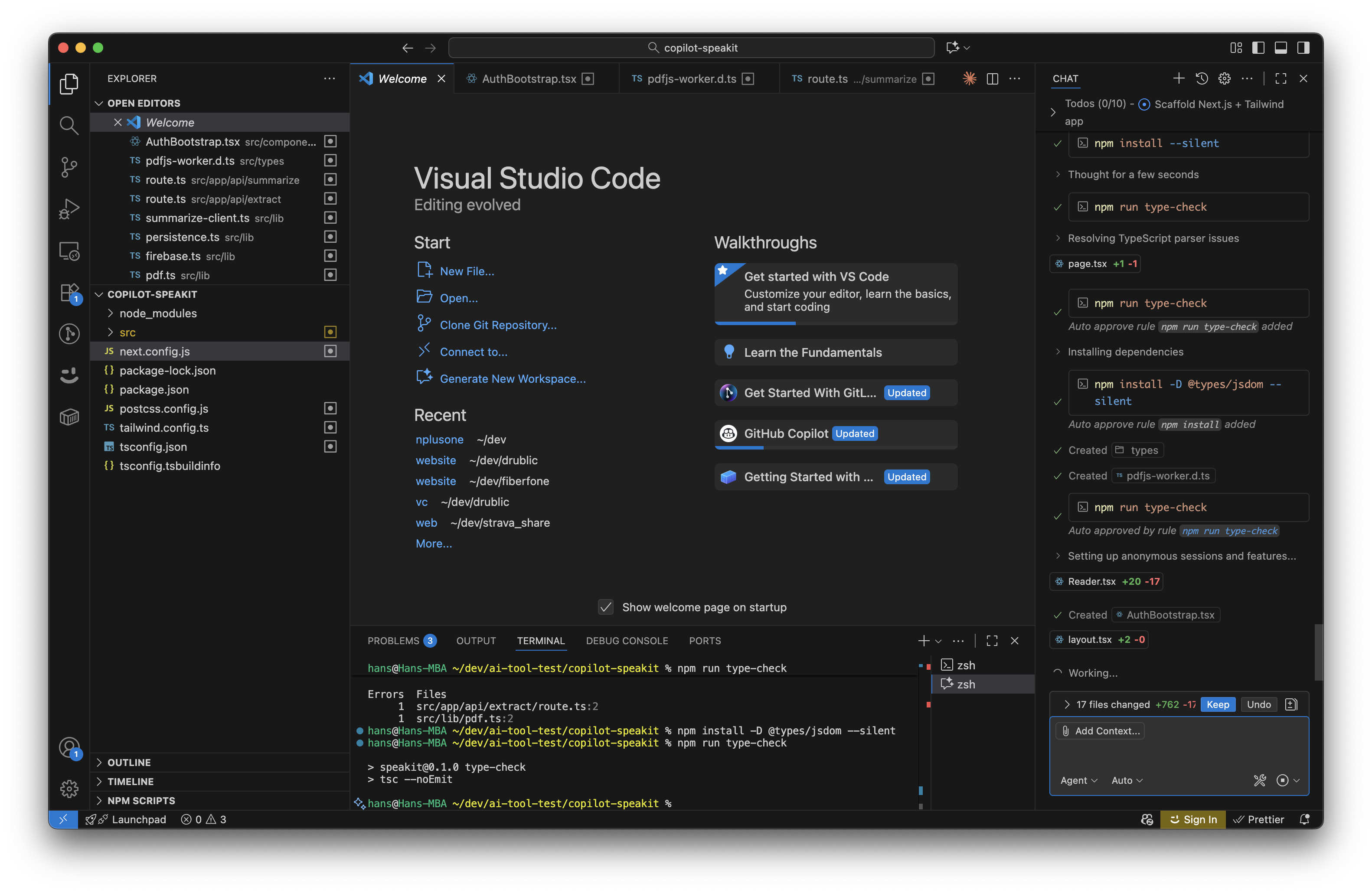Toggle the primary sidebar layout button
The width and height of the screenshot is (1372, 893).
pos(1258,48)
